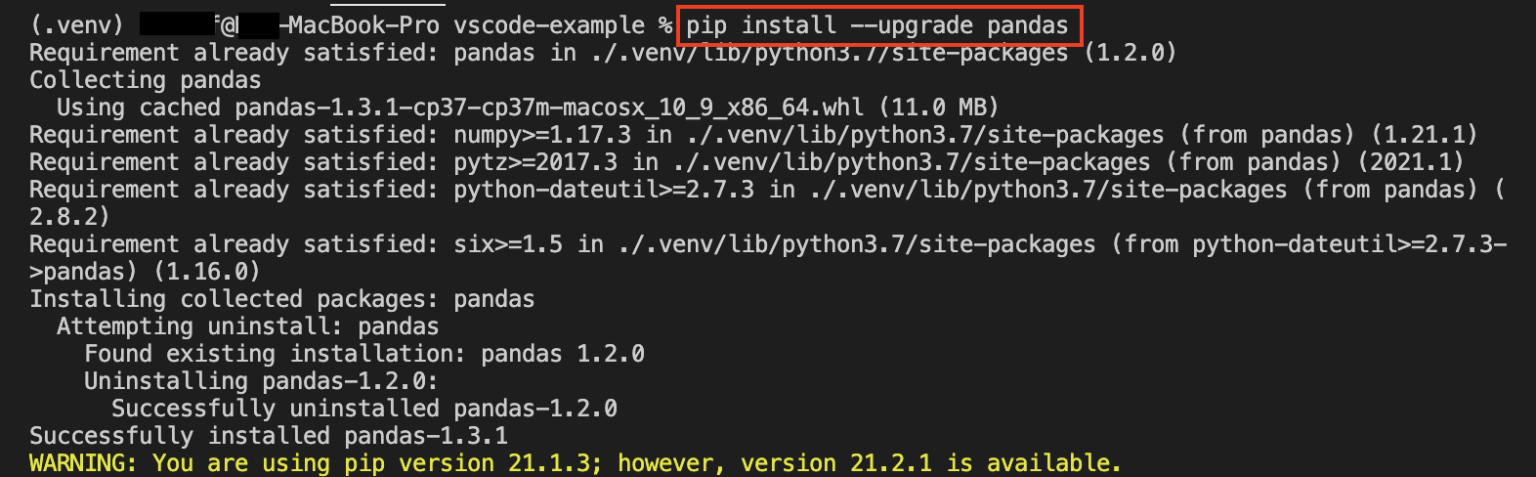This screenshot has width=1536, height=477.
Task: Click the Installing collected packages line
Action: coord(282,298)
